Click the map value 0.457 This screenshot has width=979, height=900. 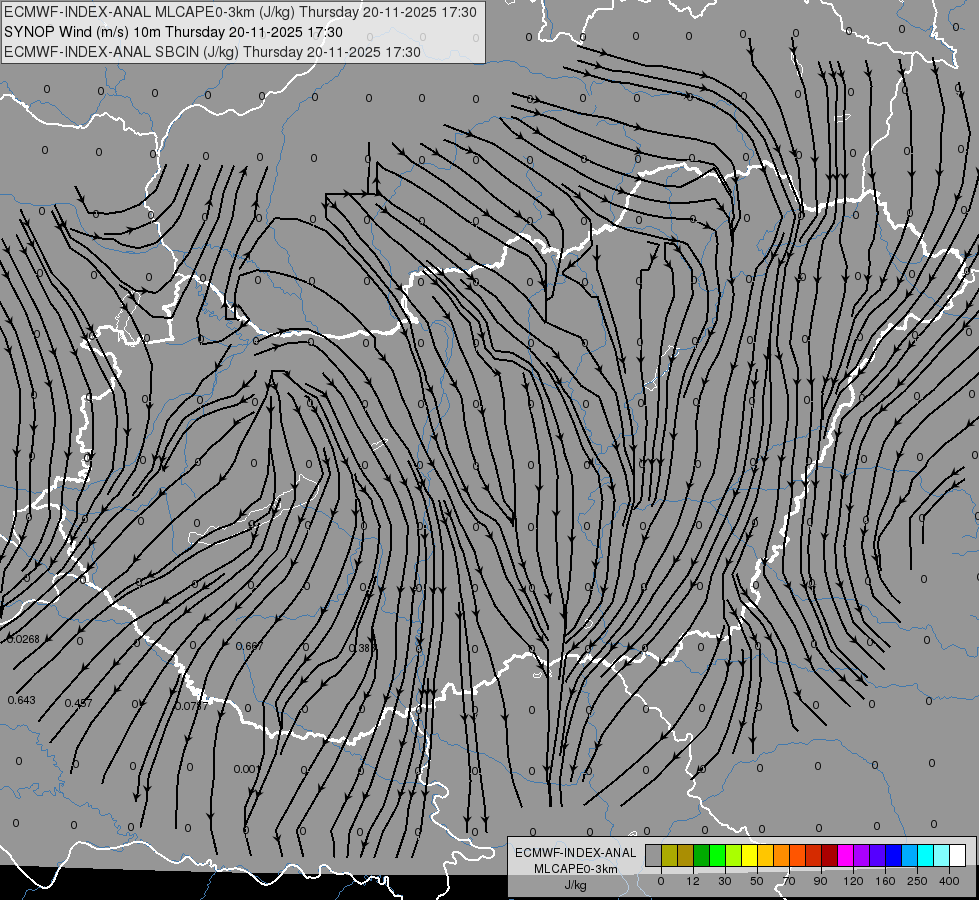pyautogui.click(x=79, y=703)
